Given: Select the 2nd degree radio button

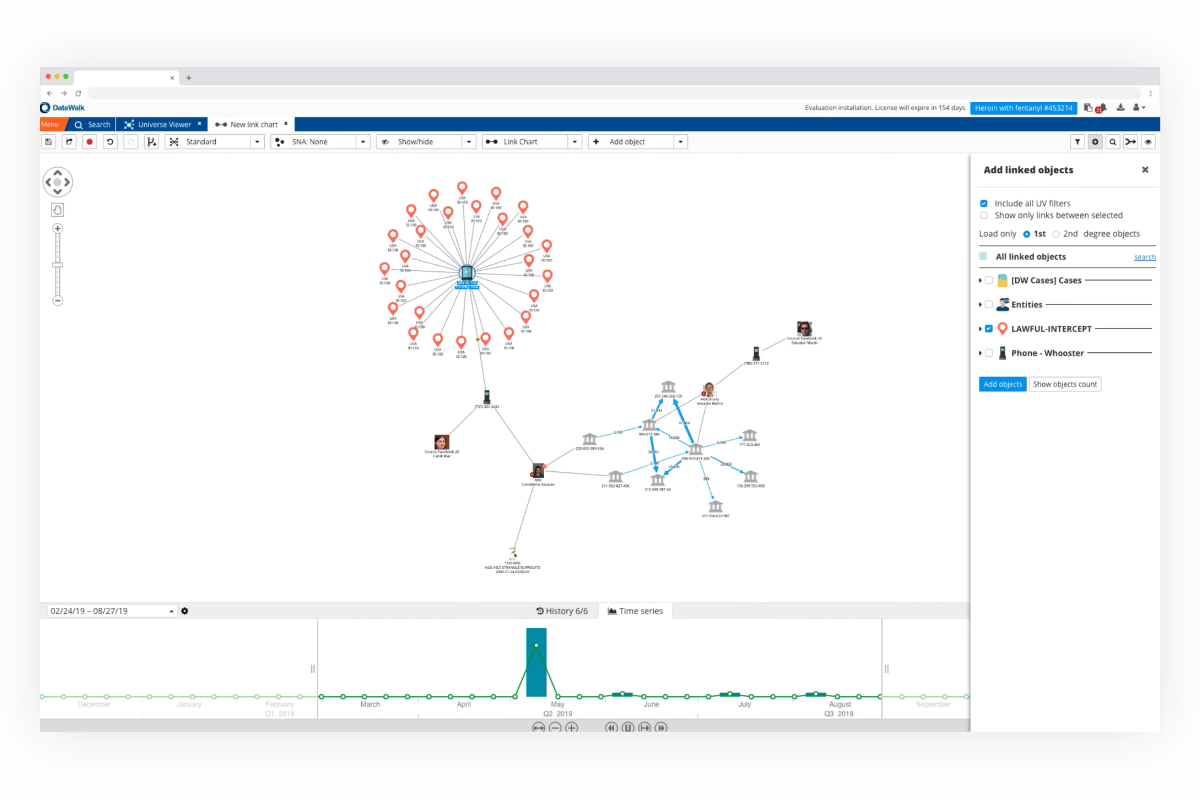Looking at the screenshot, I should (1056, 234).
